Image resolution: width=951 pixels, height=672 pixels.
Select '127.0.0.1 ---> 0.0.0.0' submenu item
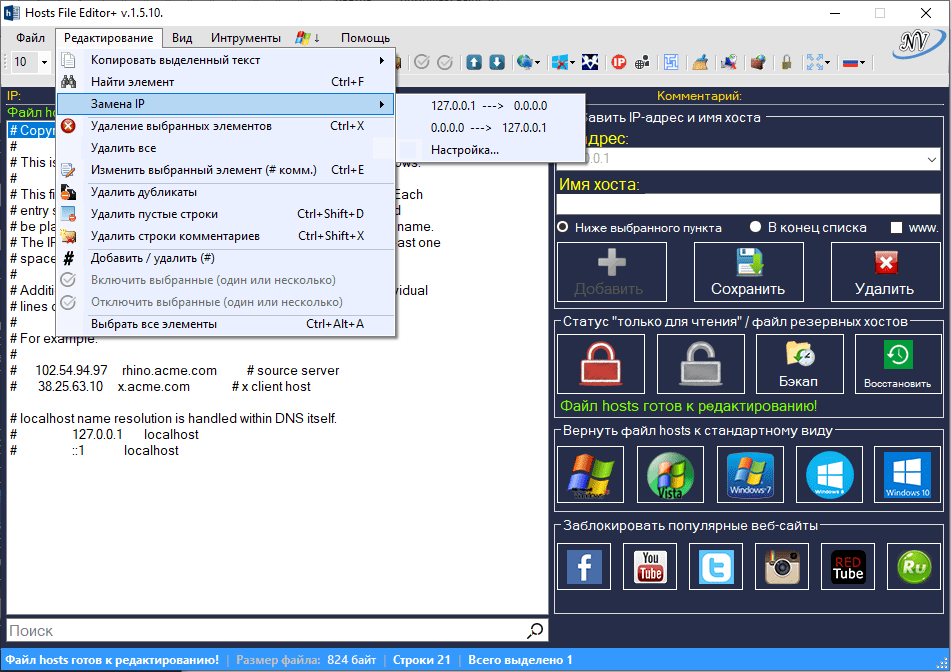click(489, 106)
